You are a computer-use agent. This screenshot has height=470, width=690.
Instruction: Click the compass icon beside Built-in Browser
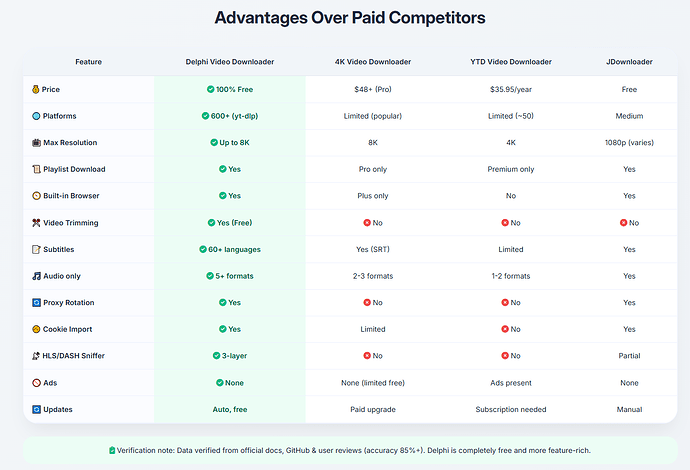pyautogui.click(x=36, y=196)
